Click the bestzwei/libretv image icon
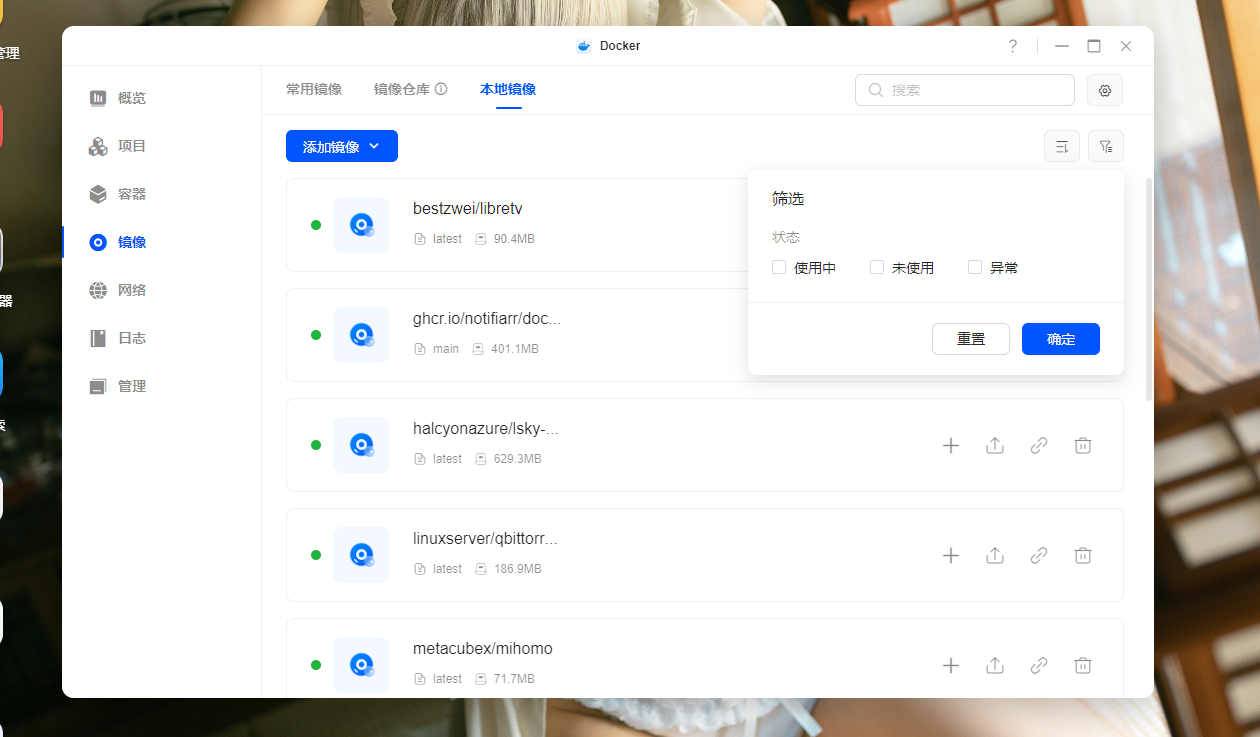Viewport: 1260px width, 737px height. 361,225
